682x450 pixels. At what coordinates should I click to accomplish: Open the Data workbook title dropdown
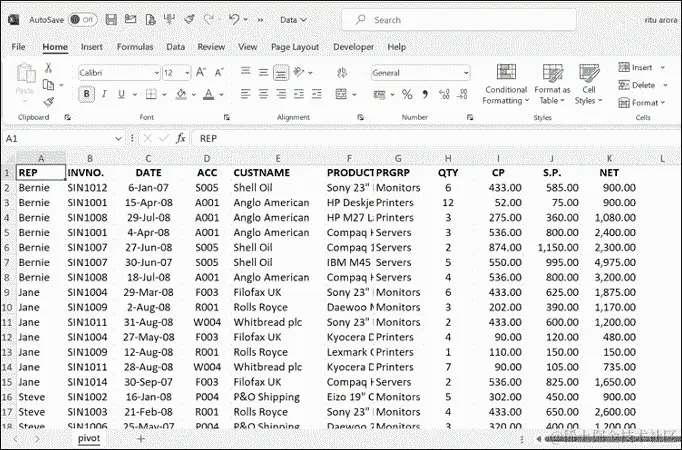pos(293,20)
